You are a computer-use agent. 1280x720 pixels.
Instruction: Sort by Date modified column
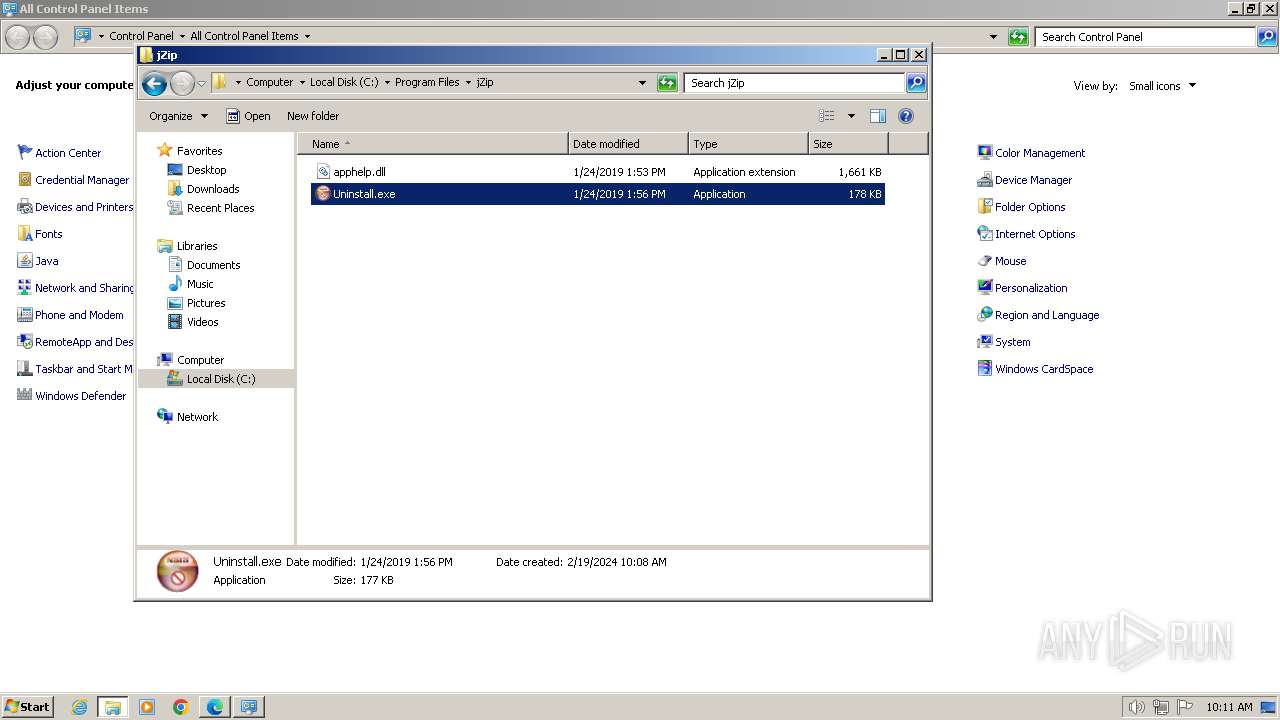click(628, 144)
